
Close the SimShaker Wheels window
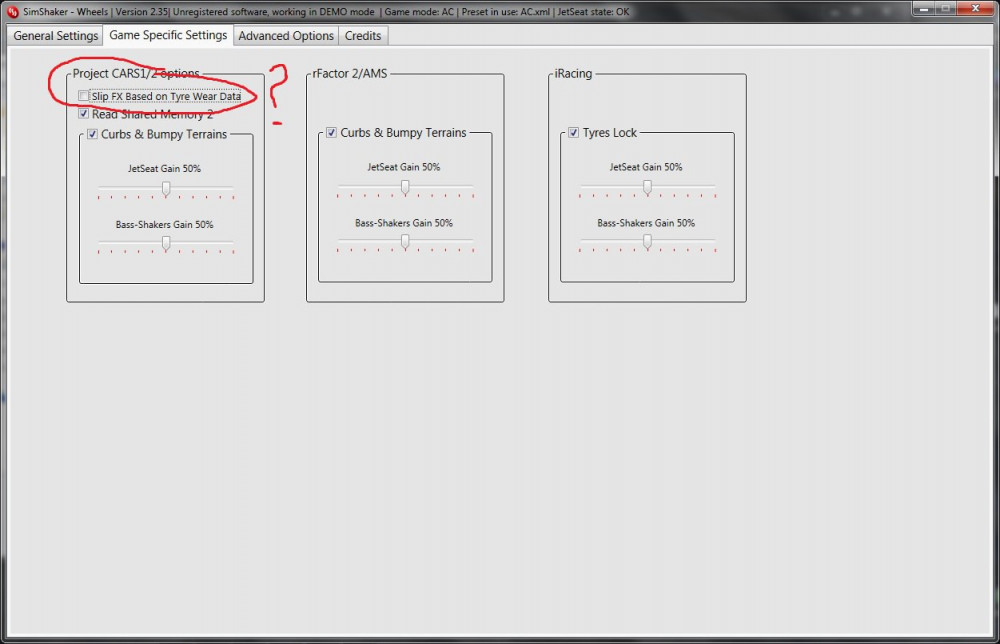tap(975, 9)
